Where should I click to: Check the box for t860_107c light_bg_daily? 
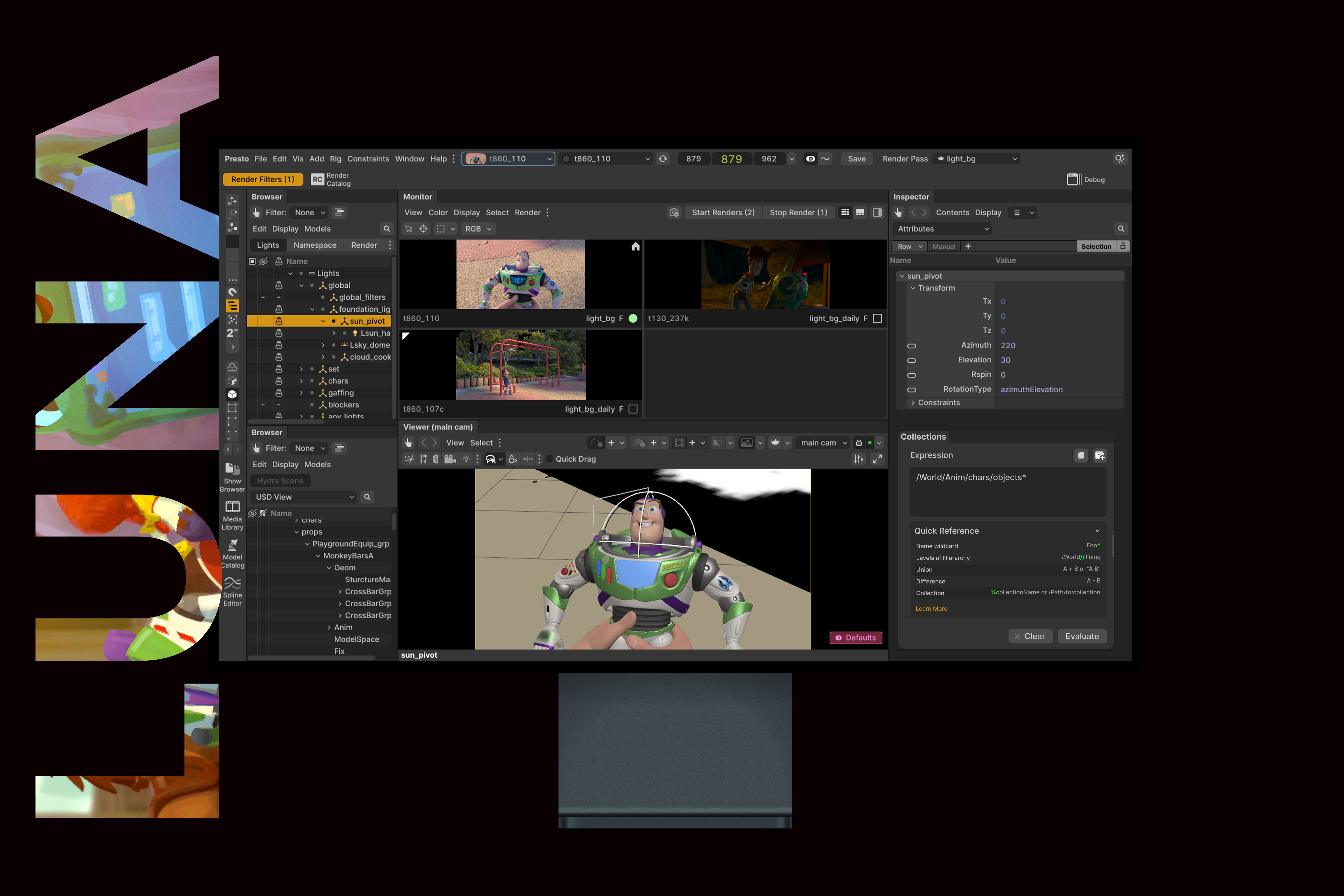(633, 409)
